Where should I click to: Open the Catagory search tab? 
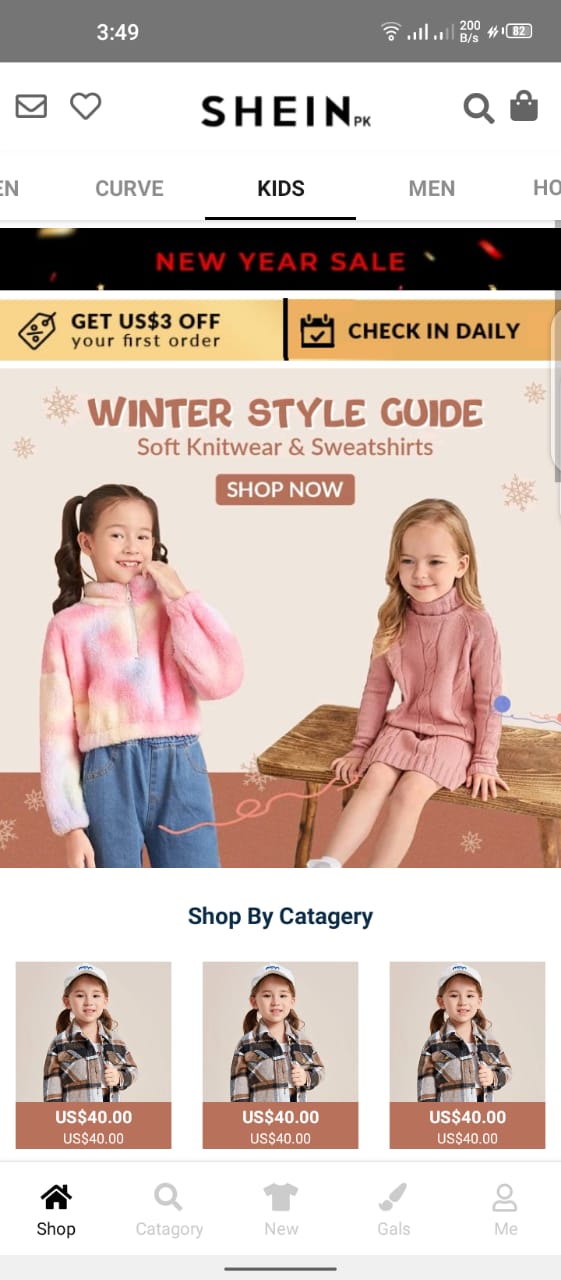click(x=169, y=1210)
